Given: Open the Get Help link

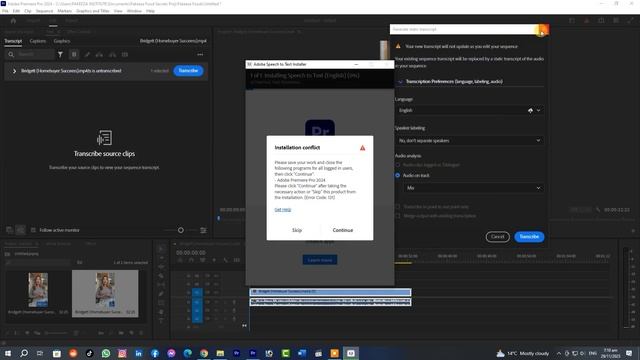Looking at the screenshot, I should (x=283, y=209).
